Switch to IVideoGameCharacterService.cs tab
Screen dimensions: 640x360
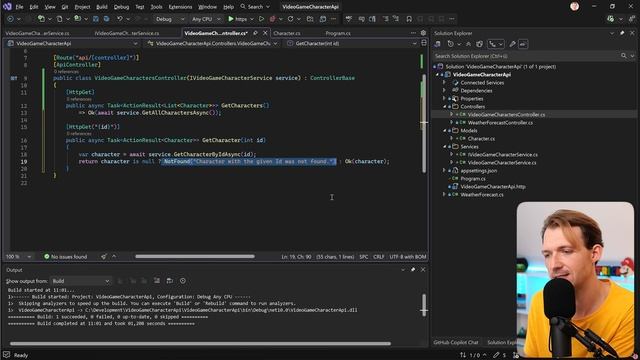pyautogui.click(x=127, y=33)
